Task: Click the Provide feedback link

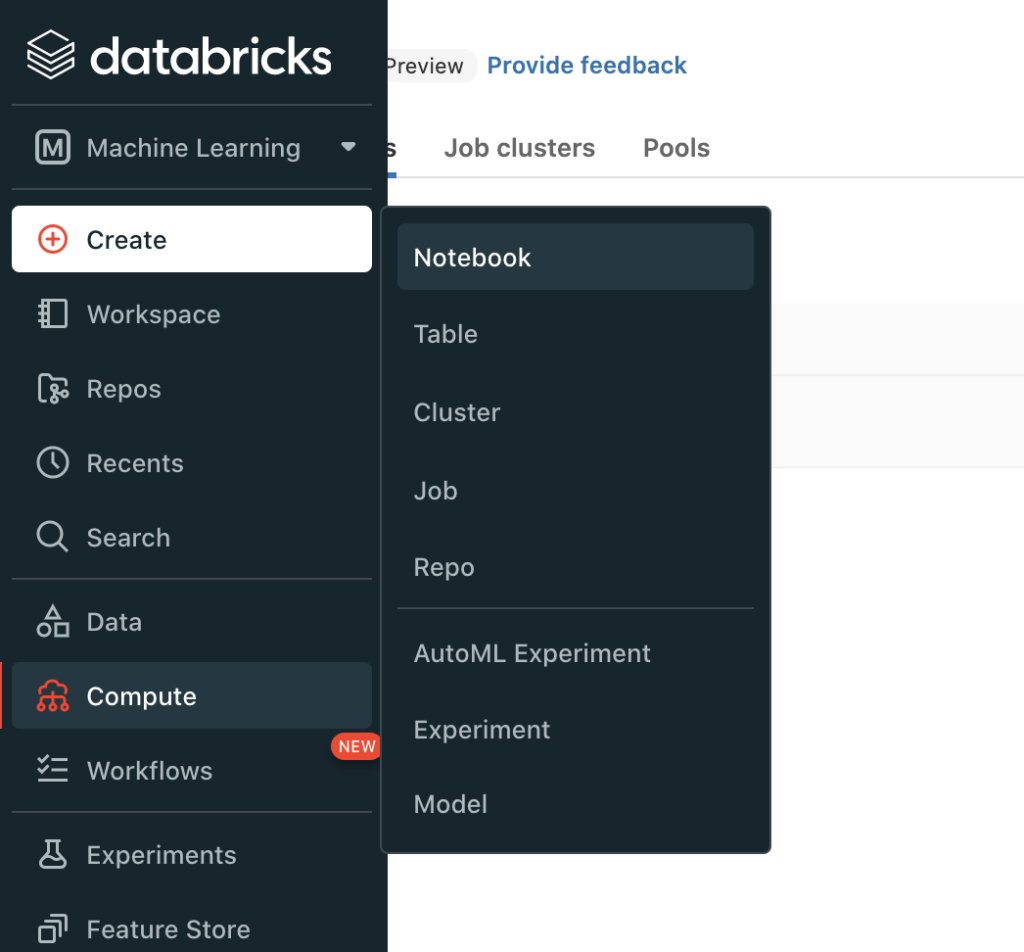Action: click(587, 66)
